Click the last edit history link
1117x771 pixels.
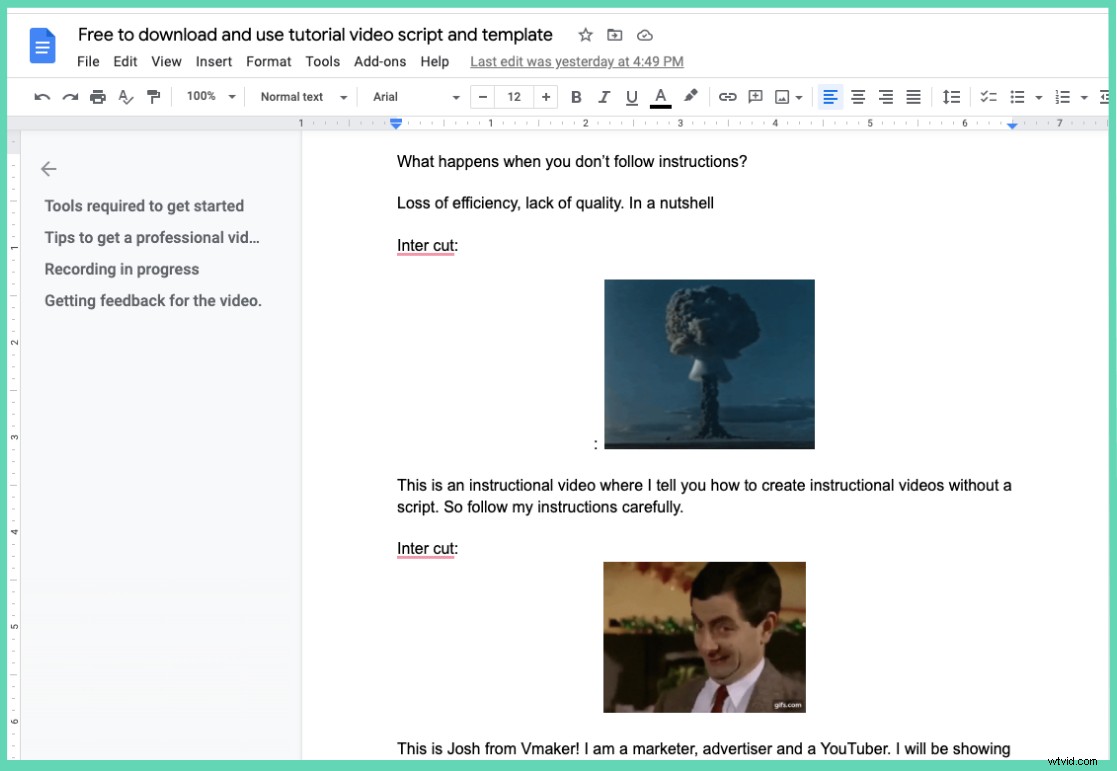[576, 61]
